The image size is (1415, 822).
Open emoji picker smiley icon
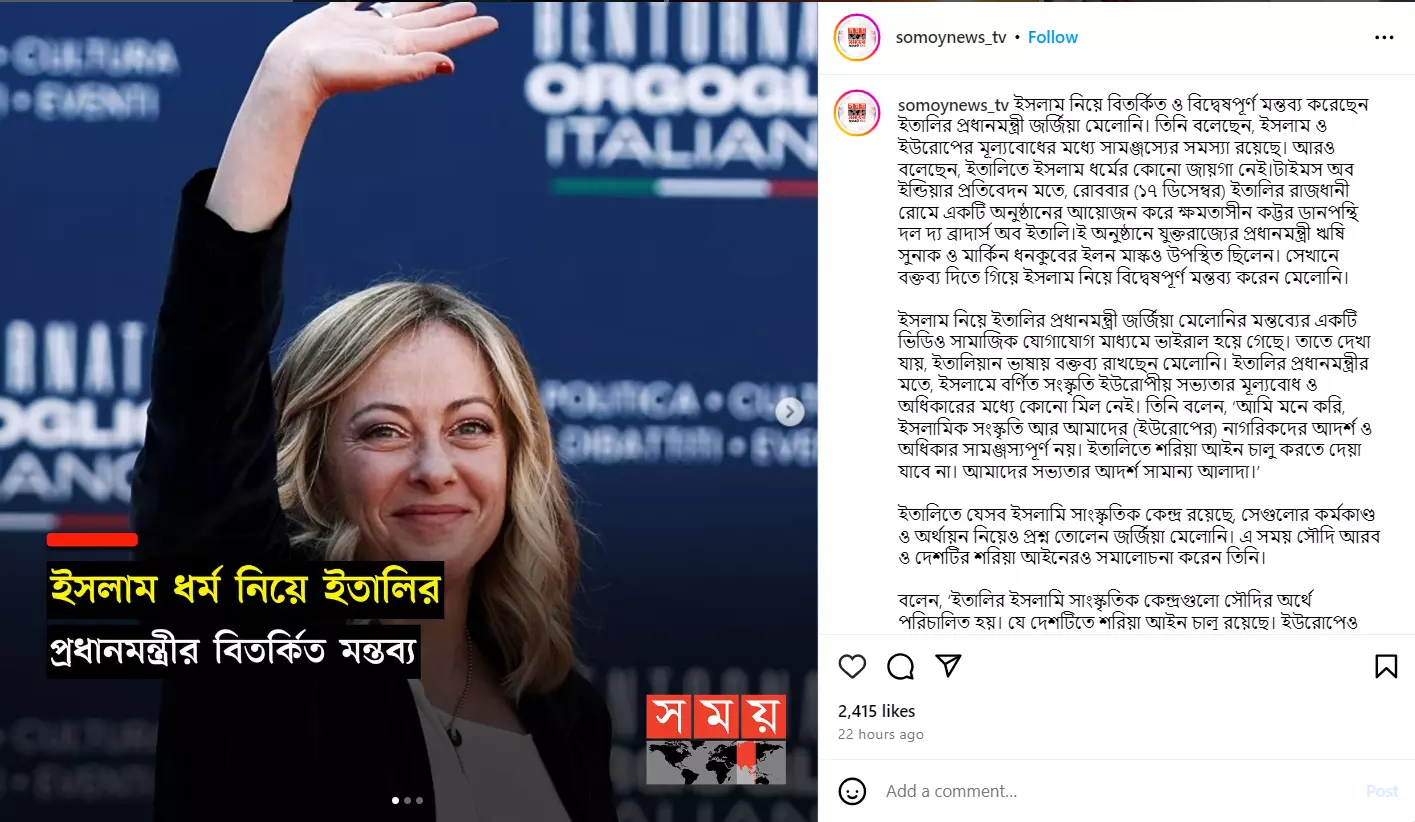[x=852, y=791]
